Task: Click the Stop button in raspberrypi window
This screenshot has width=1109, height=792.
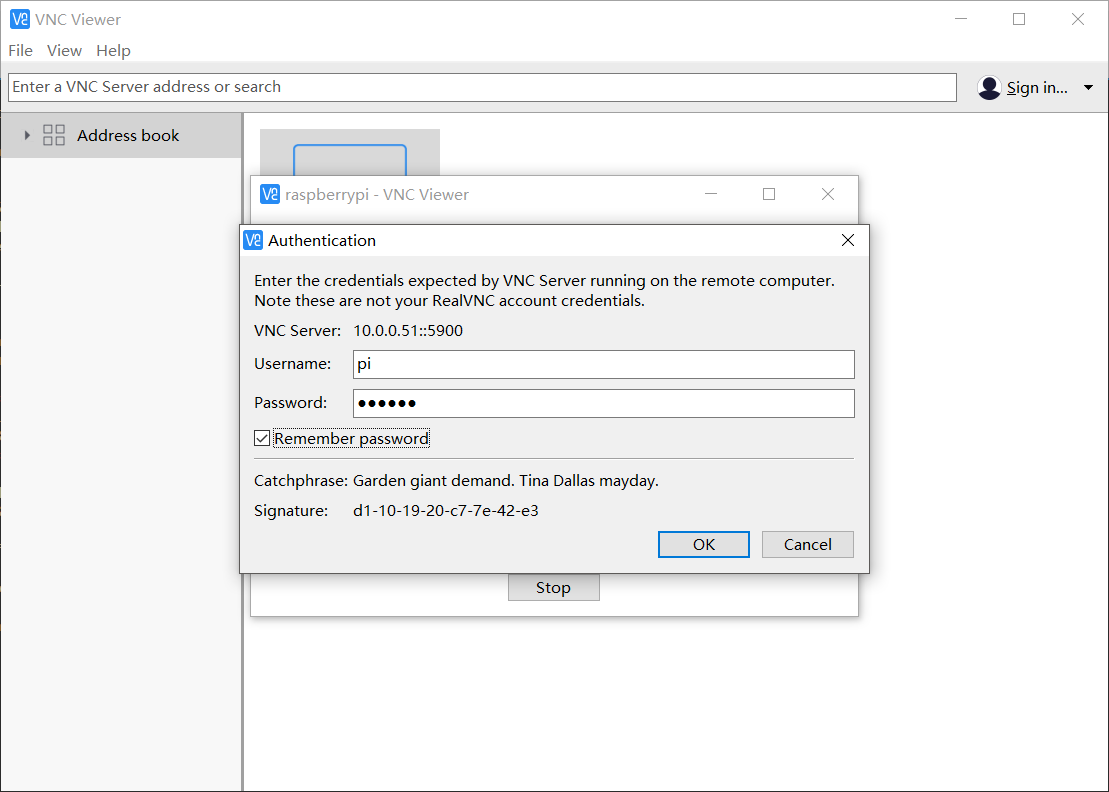Action: click(x=553, y=588)
